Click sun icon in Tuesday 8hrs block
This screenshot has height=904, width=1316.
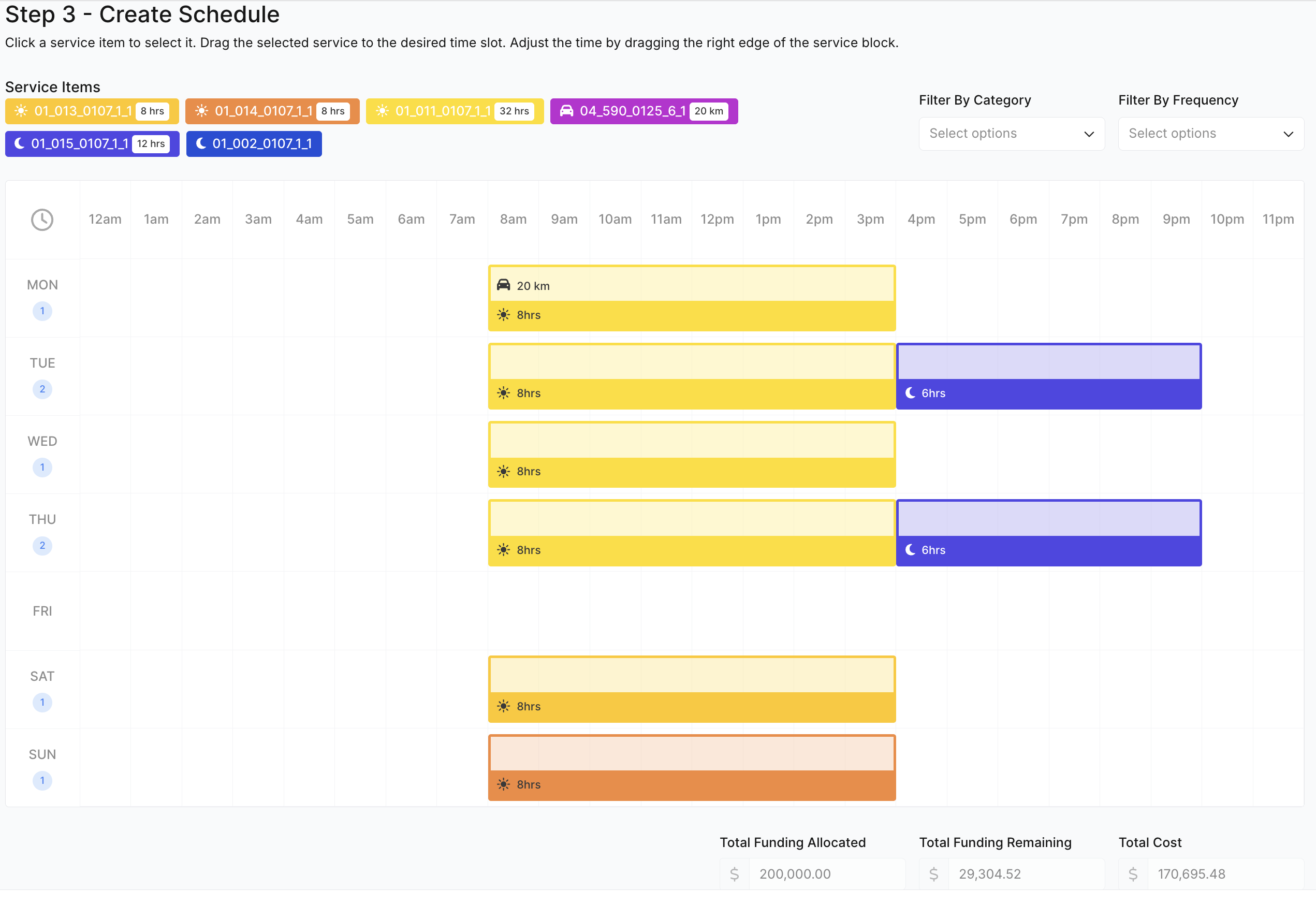point(503,393)
